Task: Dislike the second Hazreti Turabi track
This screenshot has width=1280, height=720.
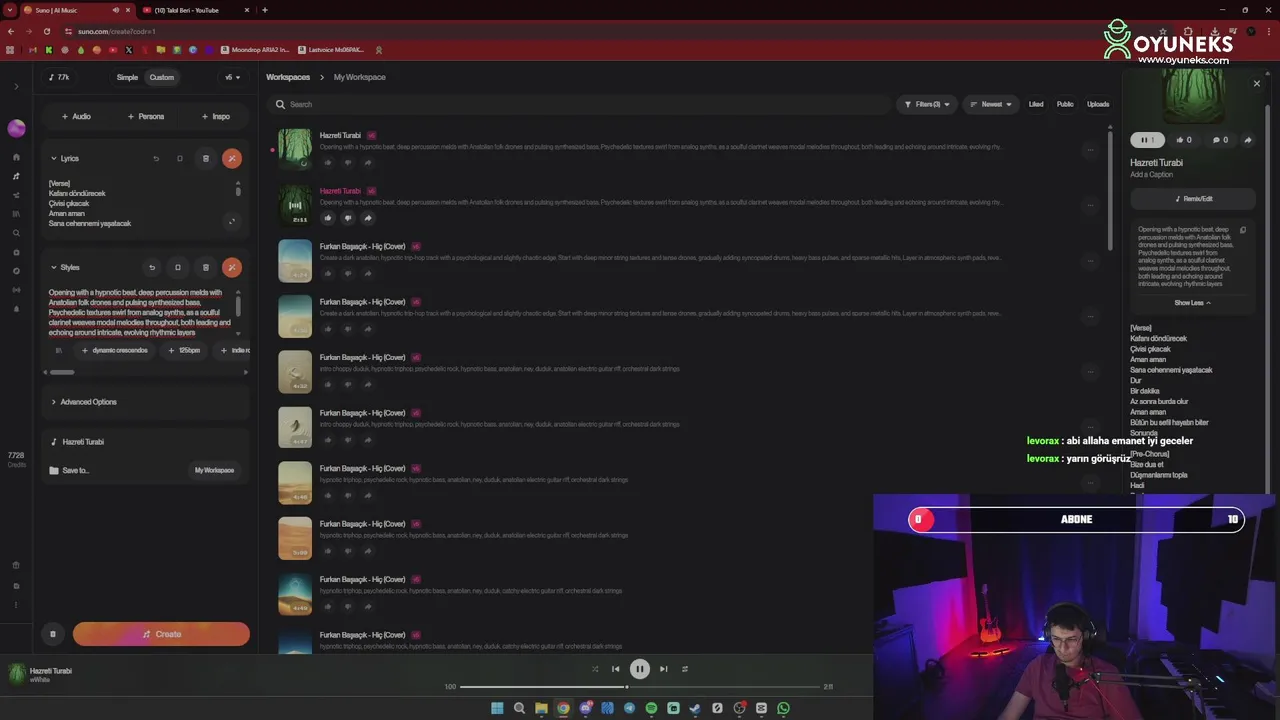Action: click(347, 218)
